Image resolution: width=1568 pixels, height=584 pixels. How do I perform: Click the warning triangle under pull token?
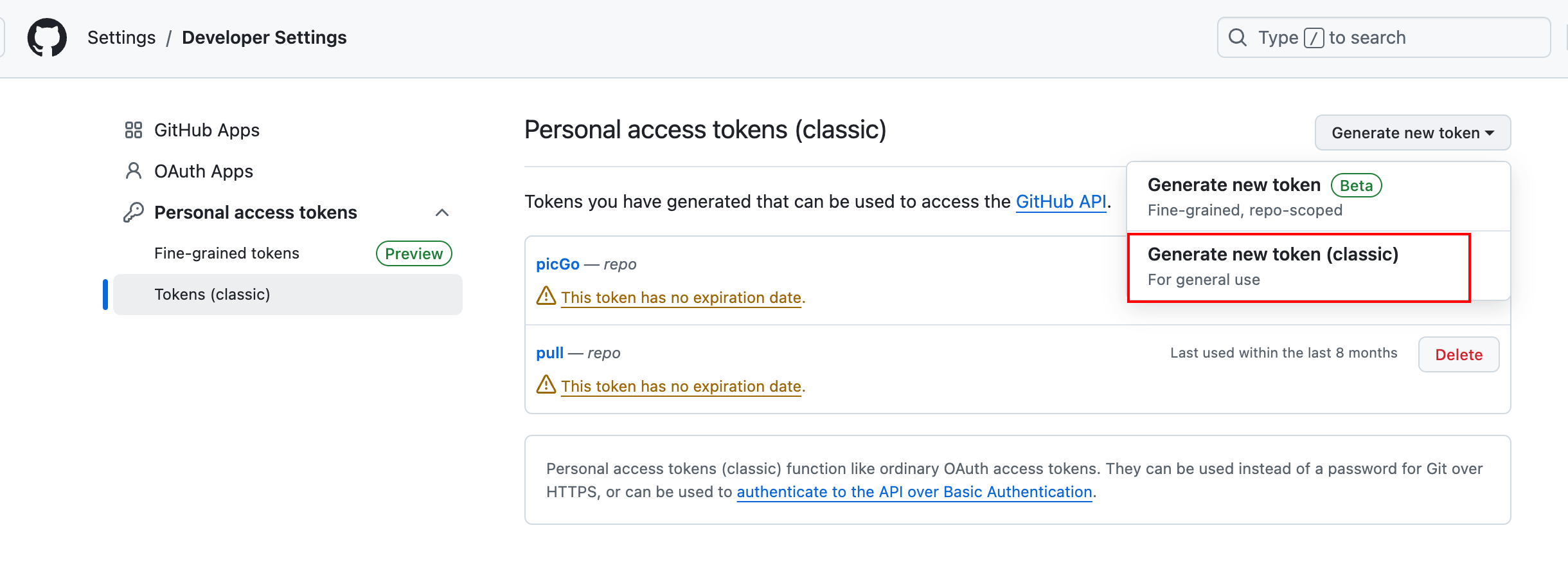click(x=546, y=385)
